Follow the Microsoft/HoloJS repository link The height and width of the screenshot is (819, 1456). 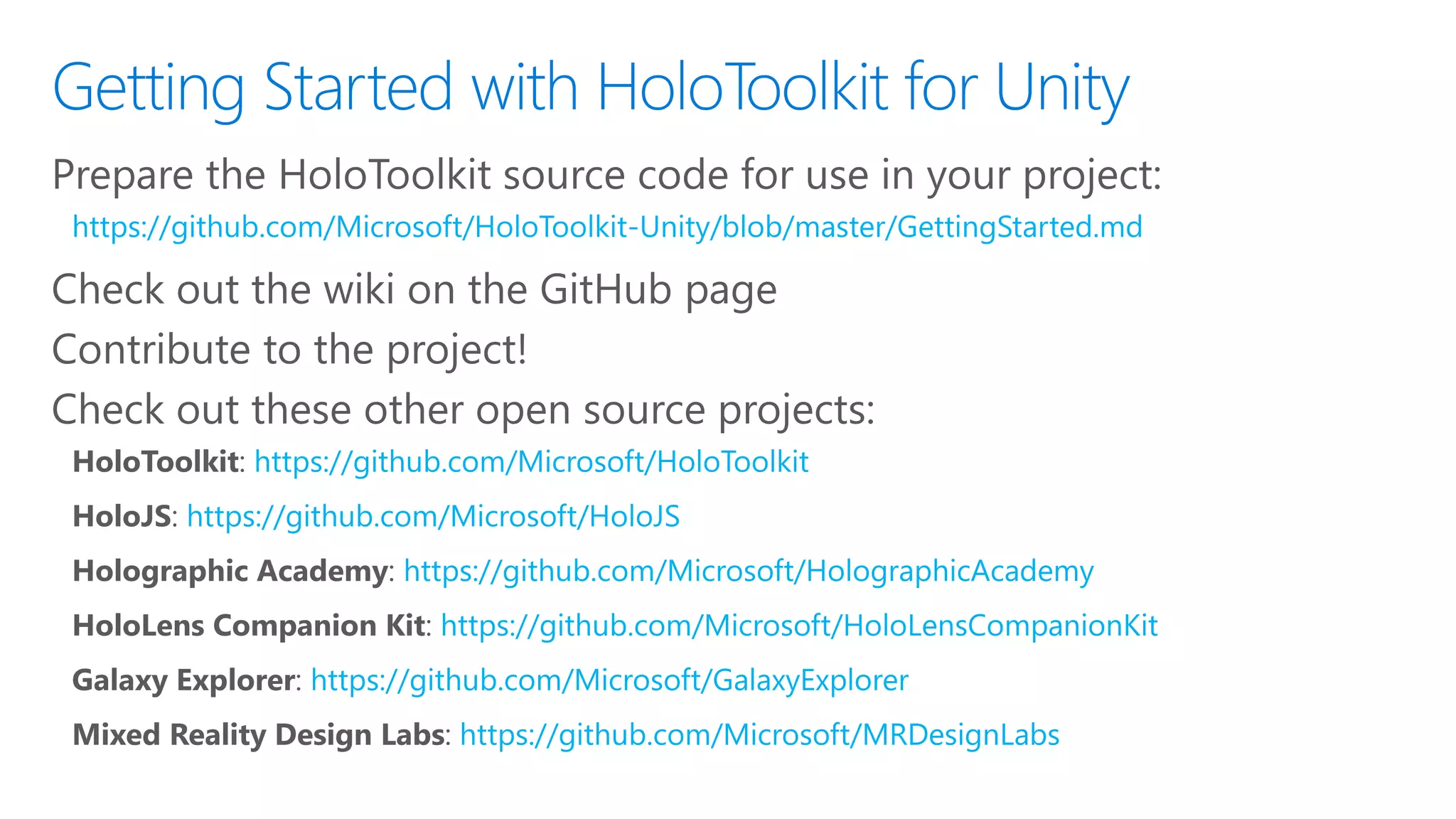coord(433,517)
